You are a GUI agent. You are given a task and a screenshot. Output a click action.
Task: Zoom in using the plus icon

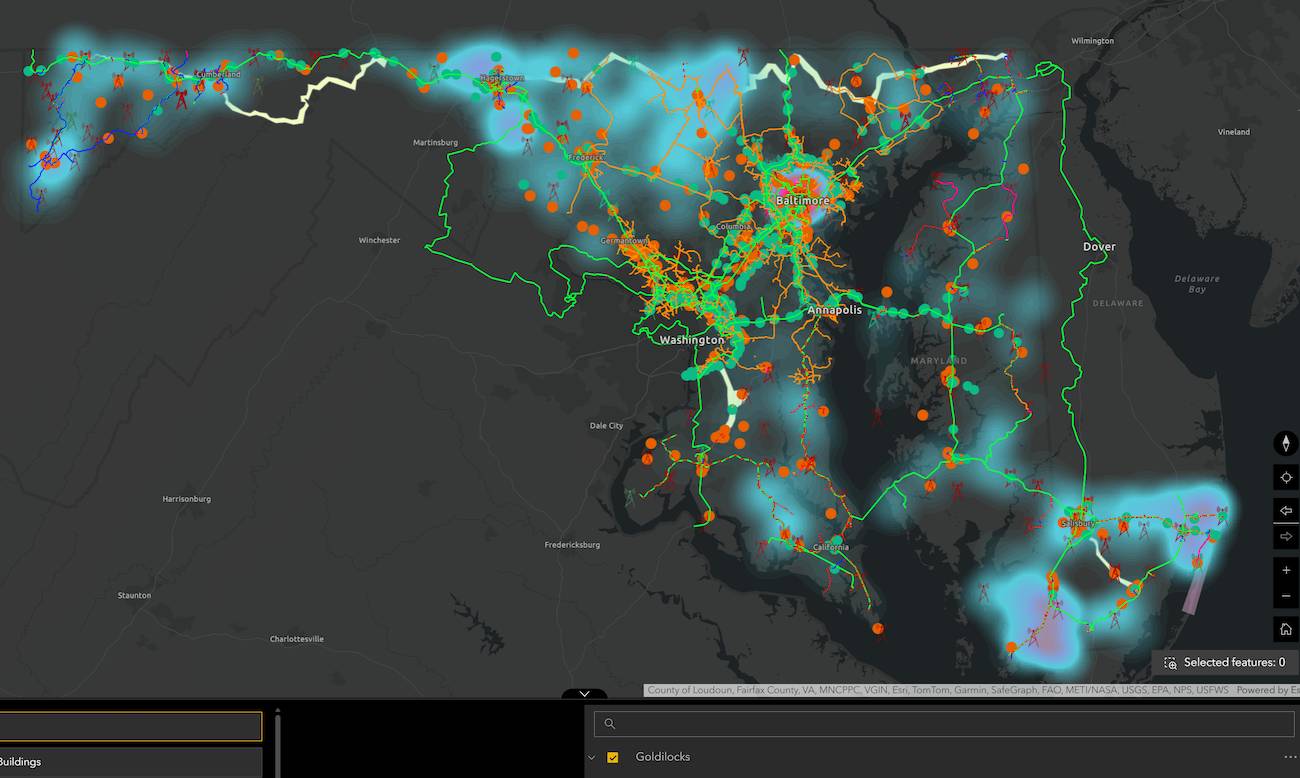click(1285, 569)
